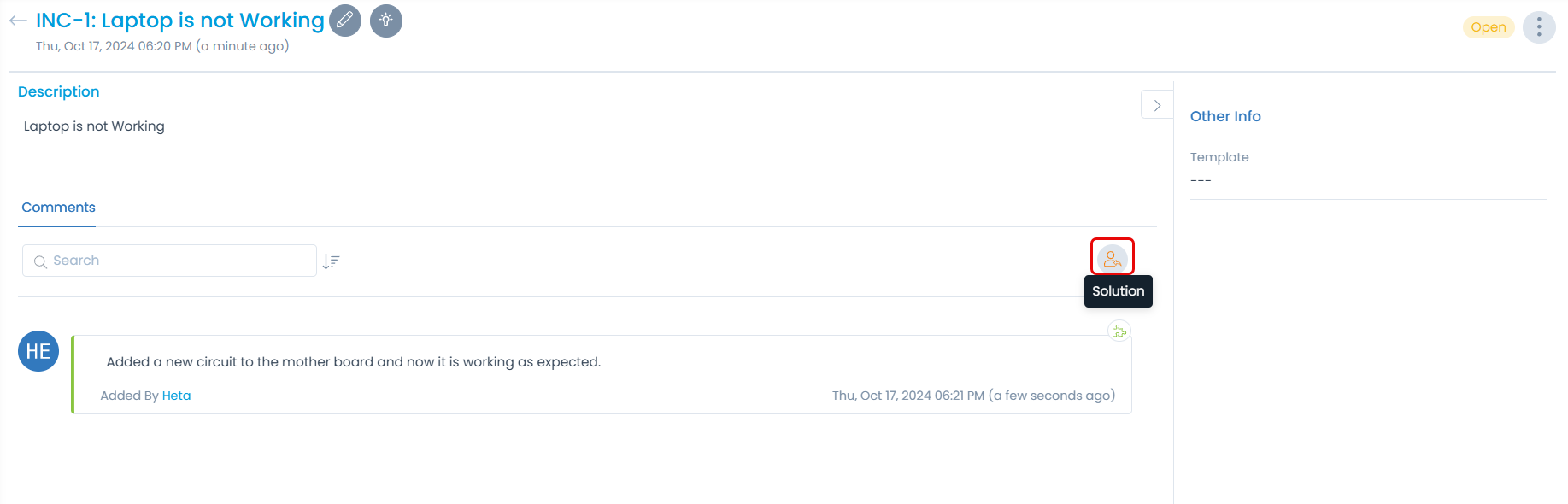This screenshot has height=504, width=1568.
Task: Click the Other Info heading
Action: pyautogui.click(x=1225, y=116)
